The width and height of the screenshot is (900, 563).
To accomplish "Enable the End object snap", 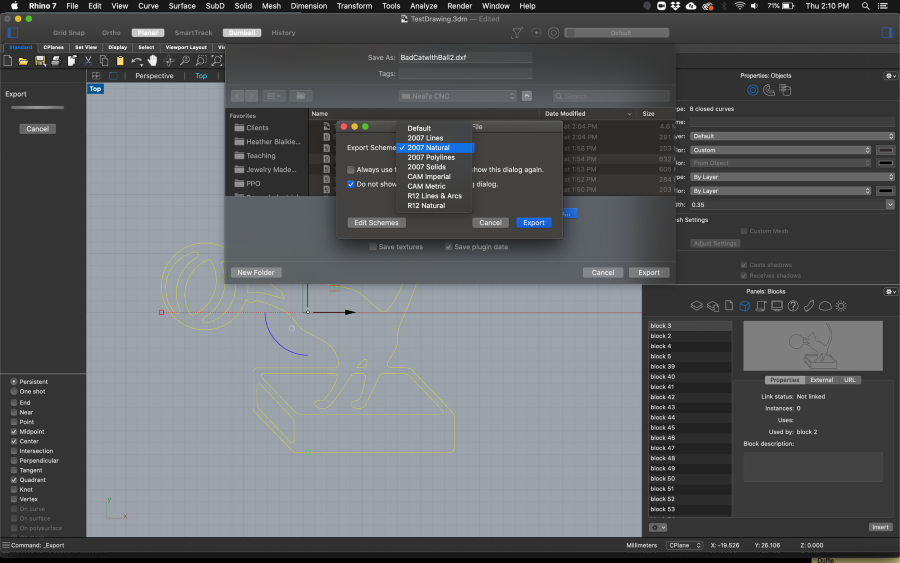I will (14, 402).
